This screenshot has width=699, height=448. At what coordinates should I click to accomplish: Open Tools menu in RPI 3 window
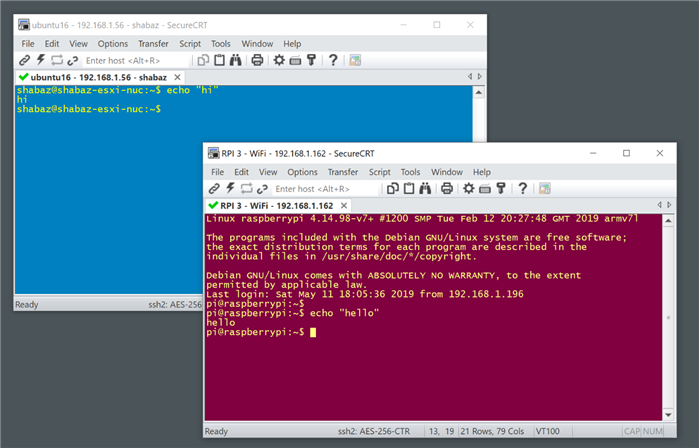(x=410, y=172)
